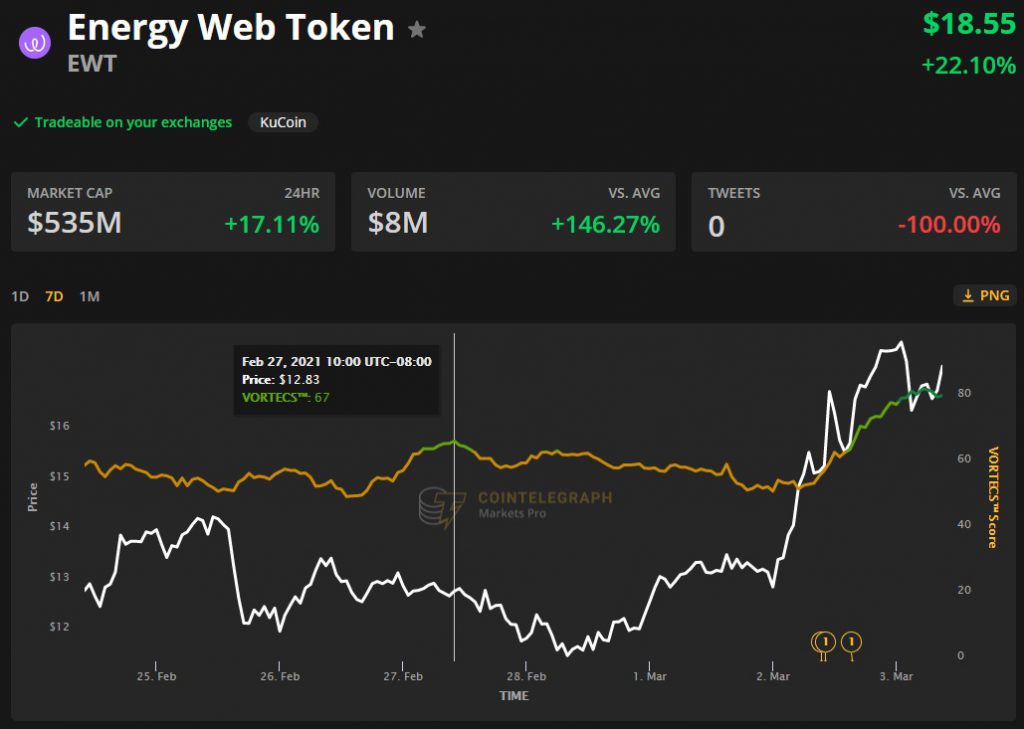Select the 7D timeframe tab

[x=54, y=297]
